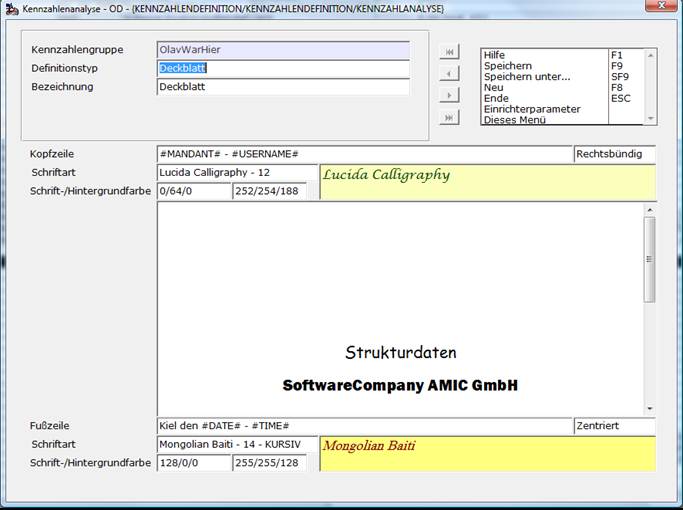Image resolution: width=683 pixels, height=510 pixels.
Task: Go to previous record arrow button
Action: pyautogui.click(x=450, y=74)
